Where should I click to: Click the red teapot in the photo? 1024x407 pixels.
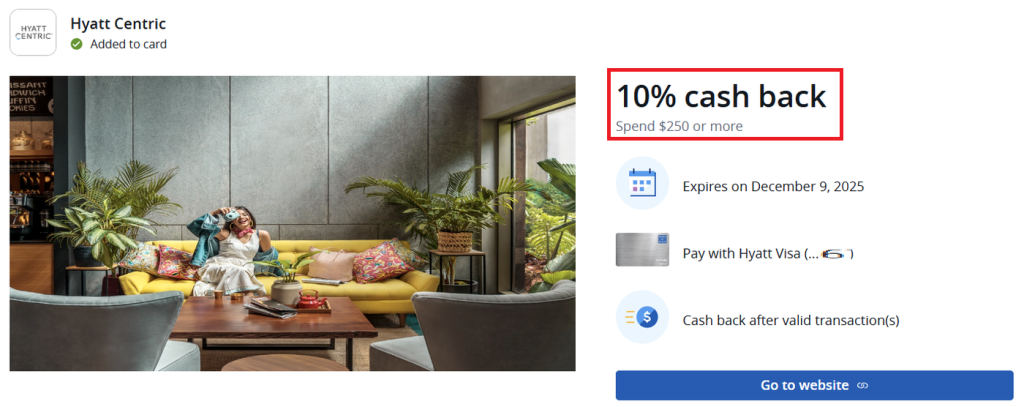click(310, 300)
